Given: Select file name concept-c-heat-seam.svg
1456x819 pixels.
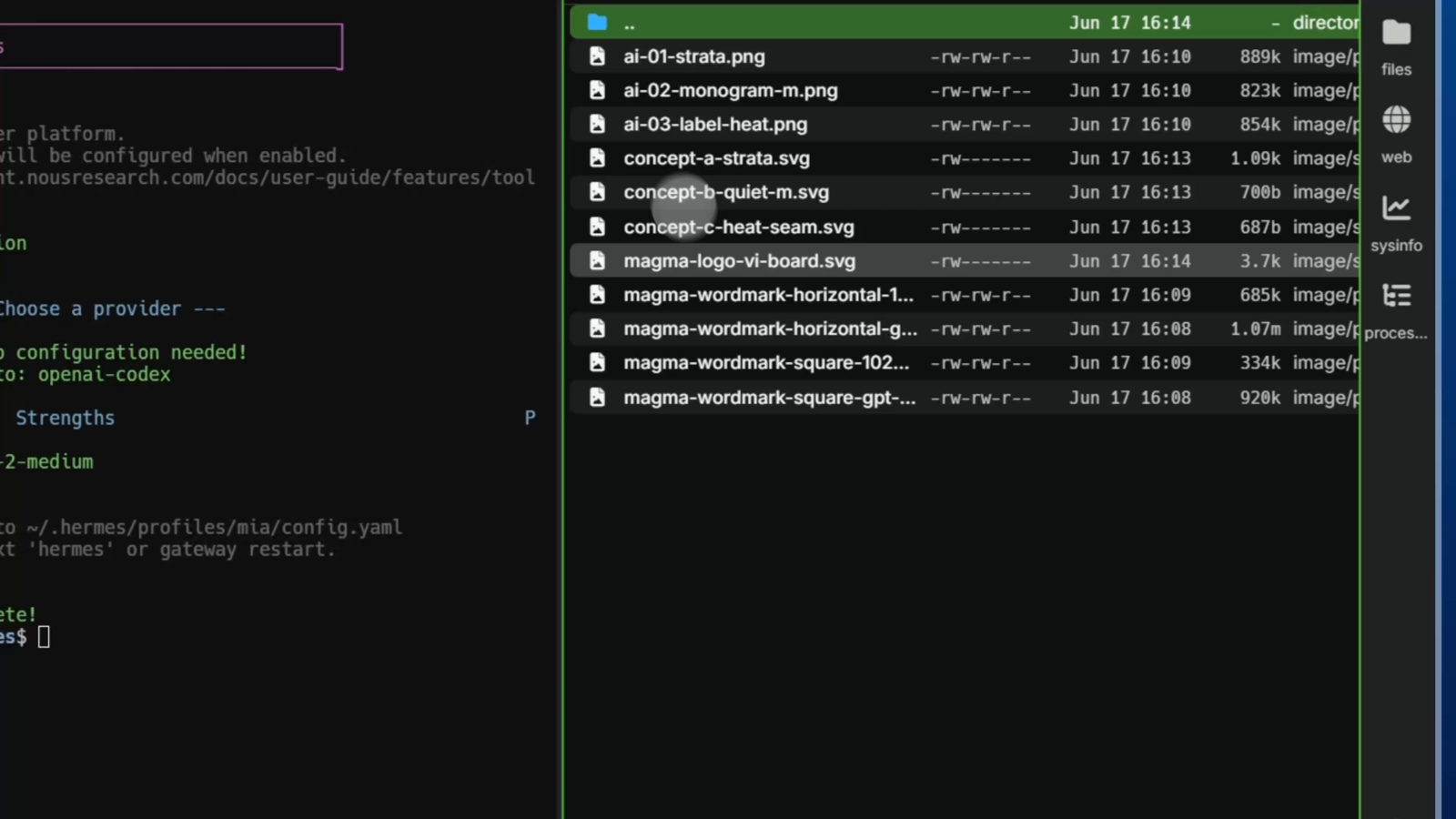Looking at the screenshot, I should click(739, 227).
